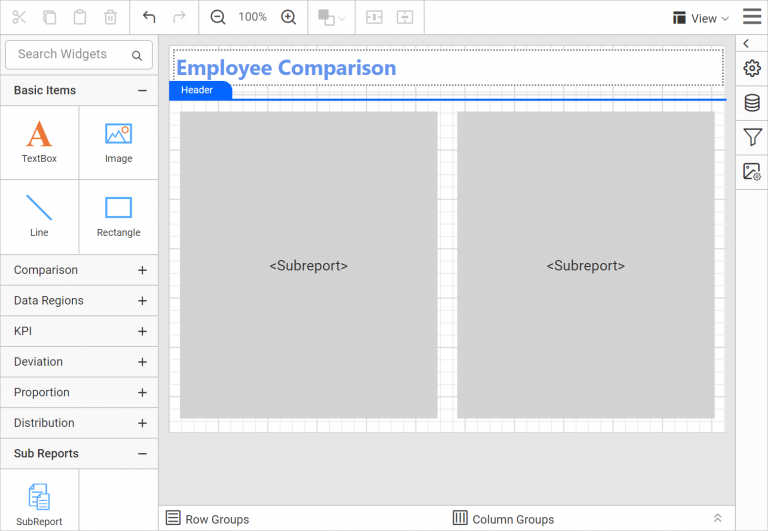Select the left Subreport placeholder

click(309, 265)
